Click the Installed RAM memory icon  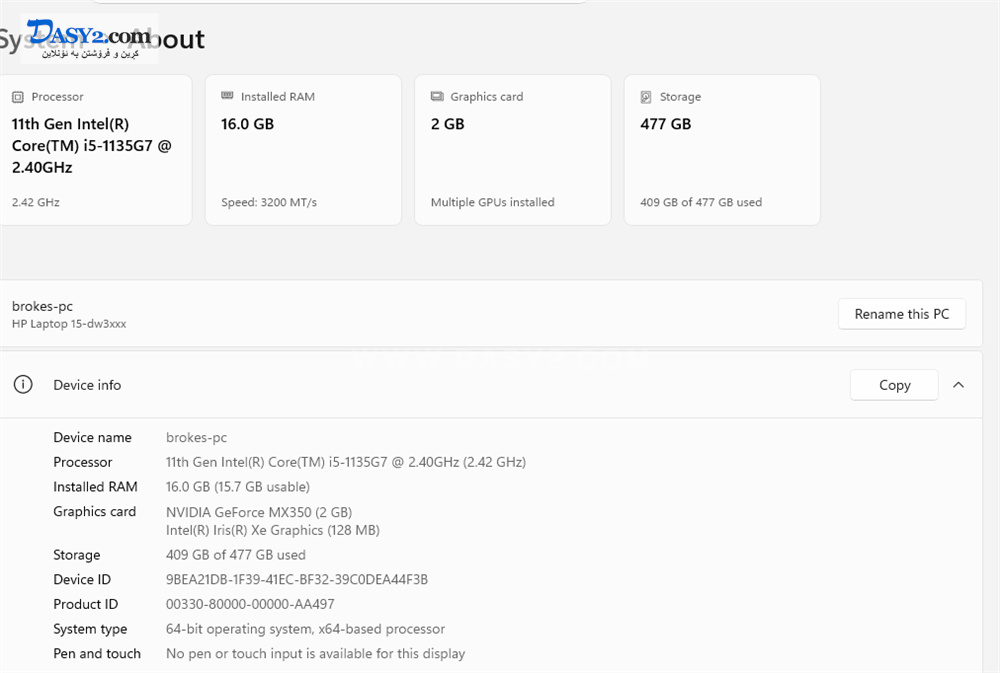pos(227,96)
